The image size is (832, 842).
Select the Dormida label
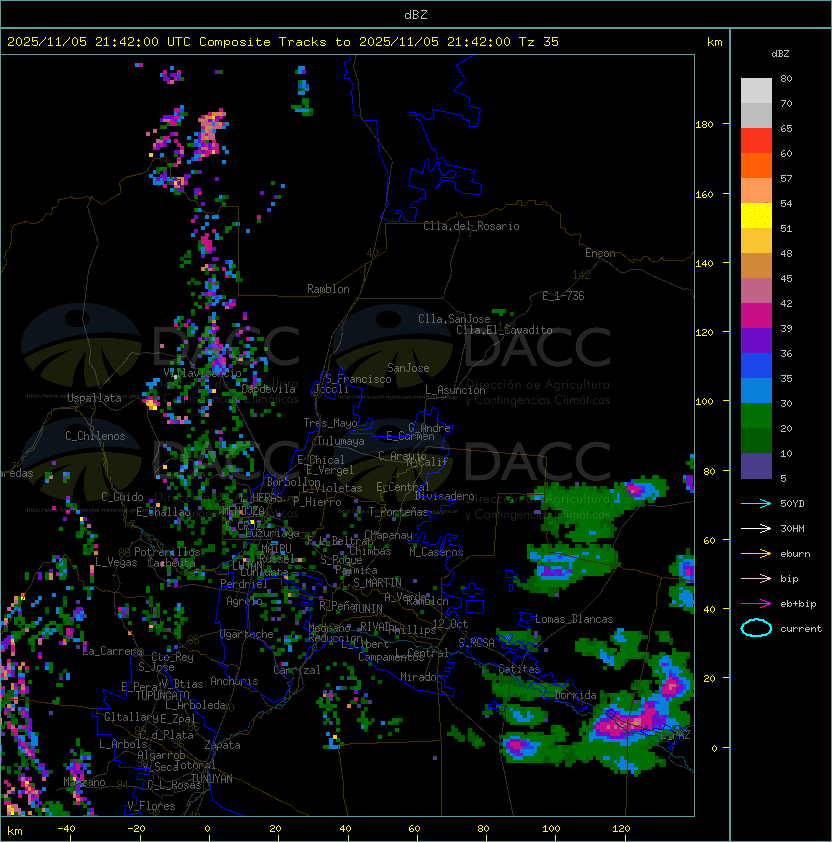[575, 695]
